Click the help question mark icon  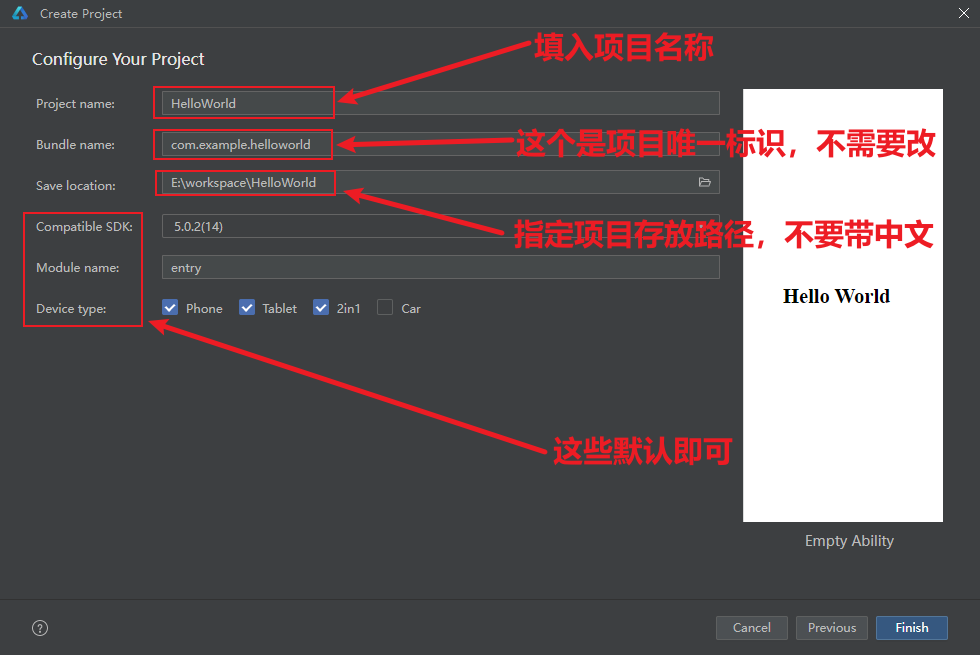click(x=40, y=628)
